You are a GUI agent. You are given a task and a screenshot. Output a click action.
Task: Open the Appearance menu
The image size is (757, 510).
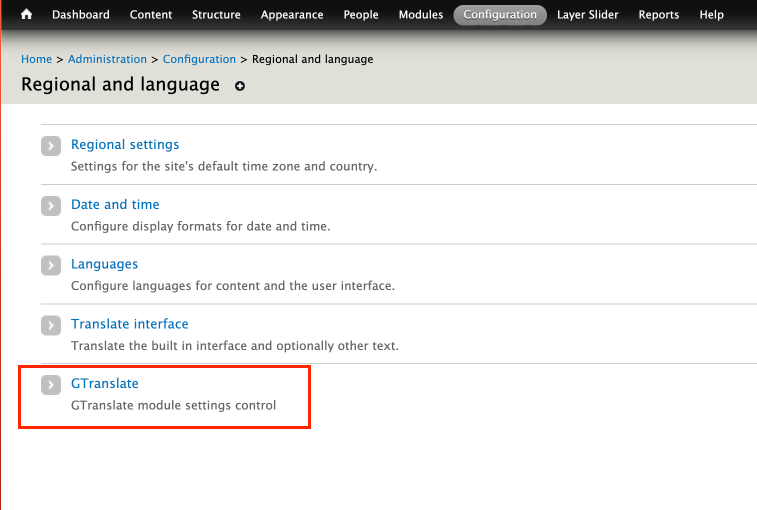coord(292,15)
